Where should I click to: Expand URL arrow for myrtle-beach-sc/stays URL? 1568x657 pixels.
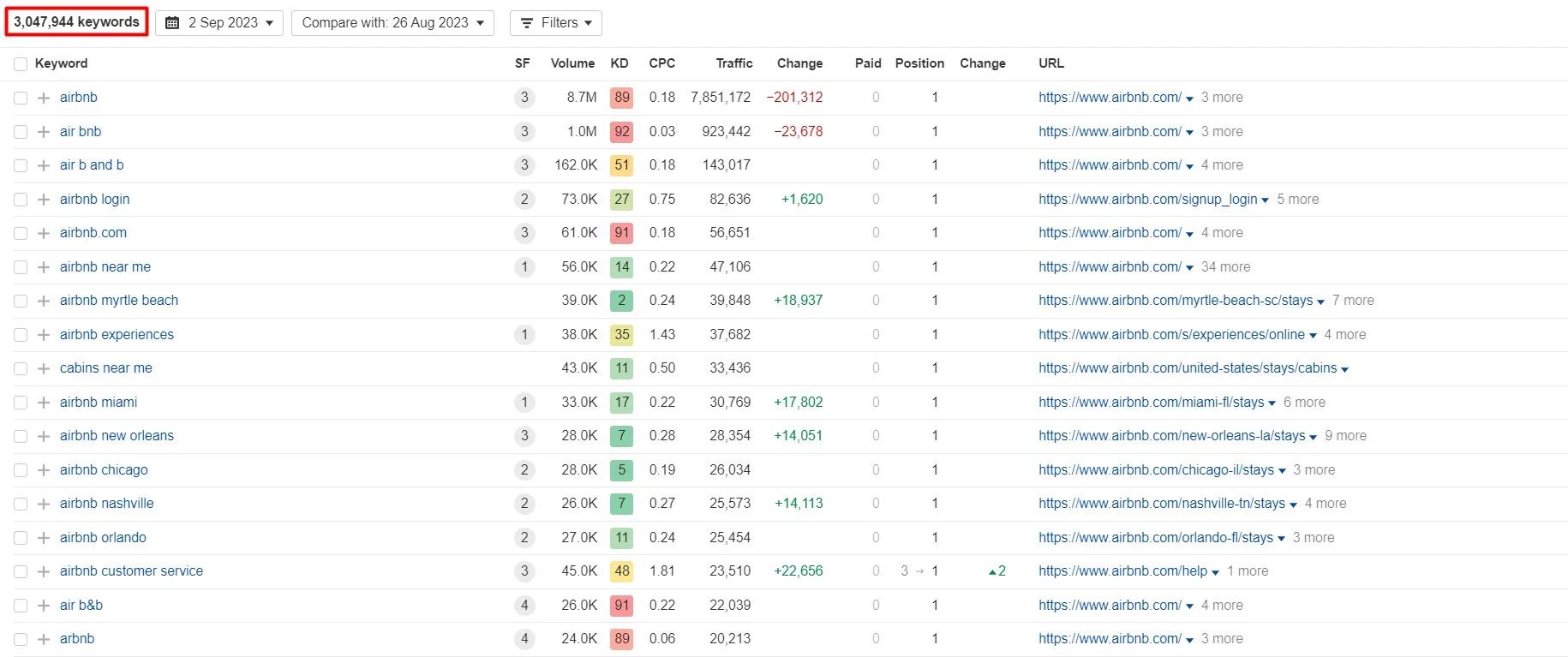tap(1320, 302)
